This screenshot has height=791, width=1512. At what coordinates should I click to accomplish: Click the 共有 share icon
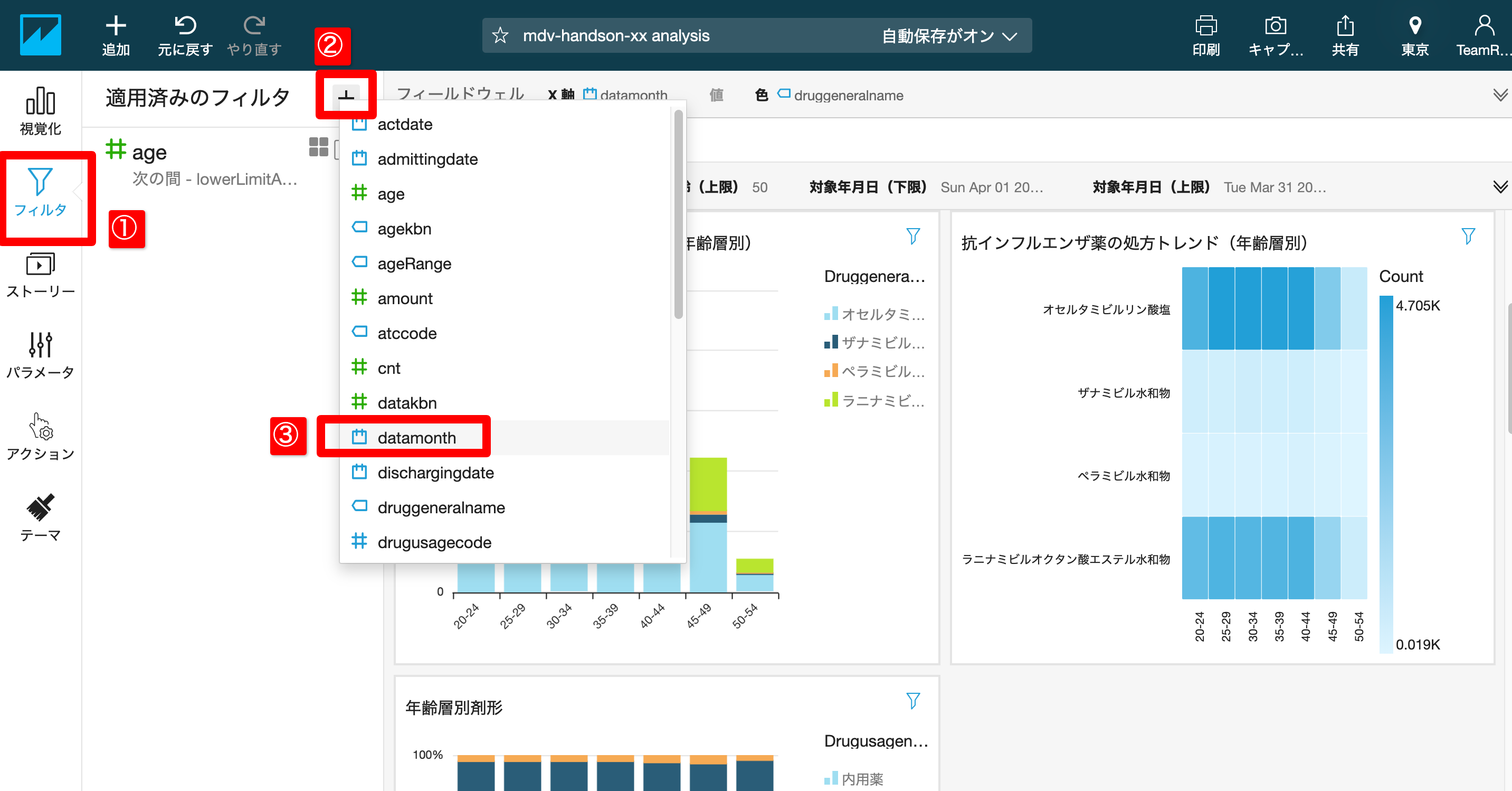pyautogui.click(x=1345, y=25)
